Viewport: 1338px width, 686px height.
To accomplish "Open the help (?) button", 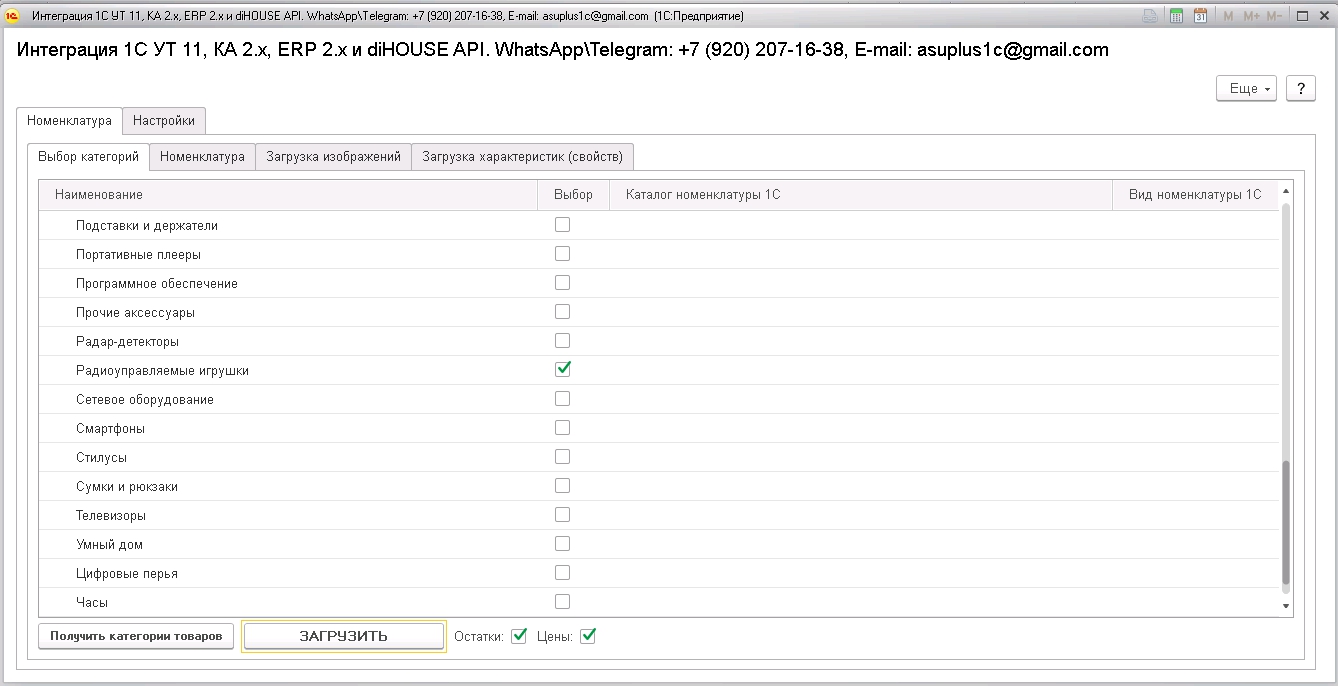I will (x=1300, y=88).
